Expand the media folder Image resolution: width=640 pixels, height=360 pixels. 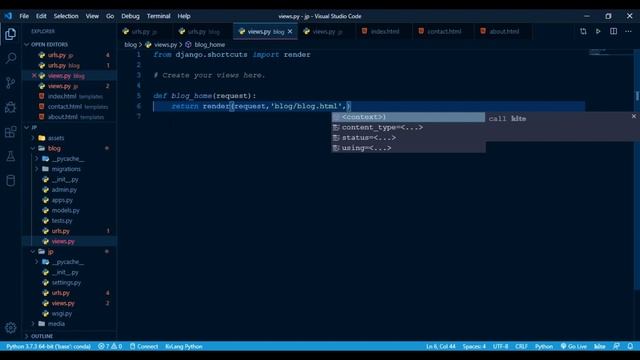(x=56, y=324)
